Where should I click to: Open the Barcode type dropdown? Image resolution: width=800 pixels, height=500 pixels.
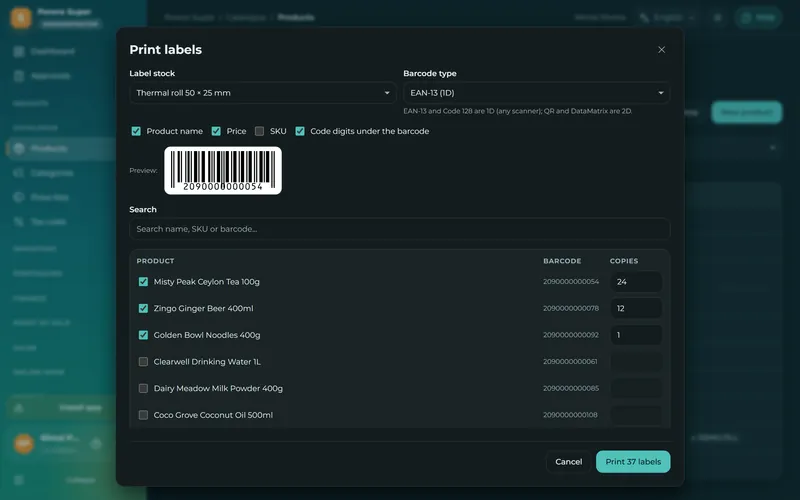click(536, 93)
